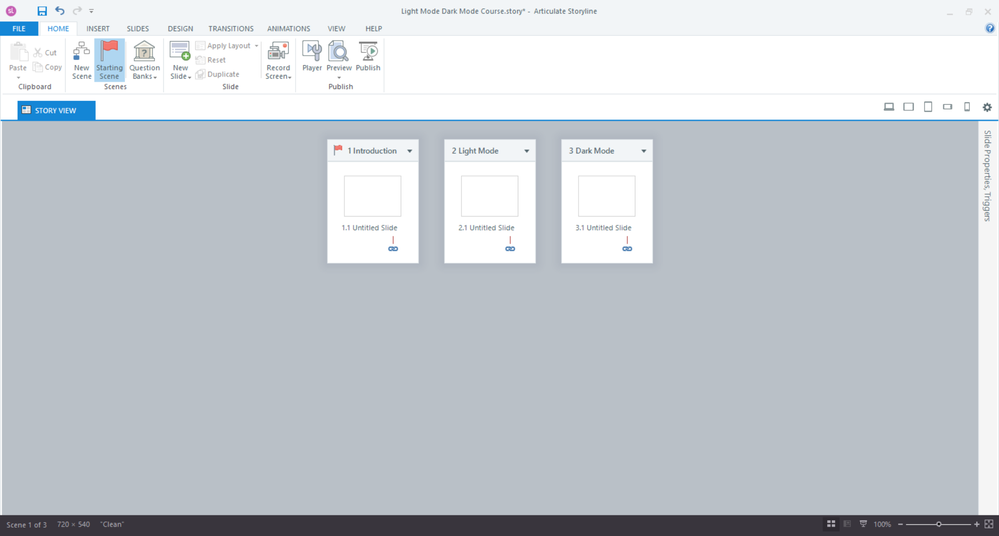Screen dimensions: 999x536
Task: Select the mobile portrait device icon
Action: coord(967,107)
